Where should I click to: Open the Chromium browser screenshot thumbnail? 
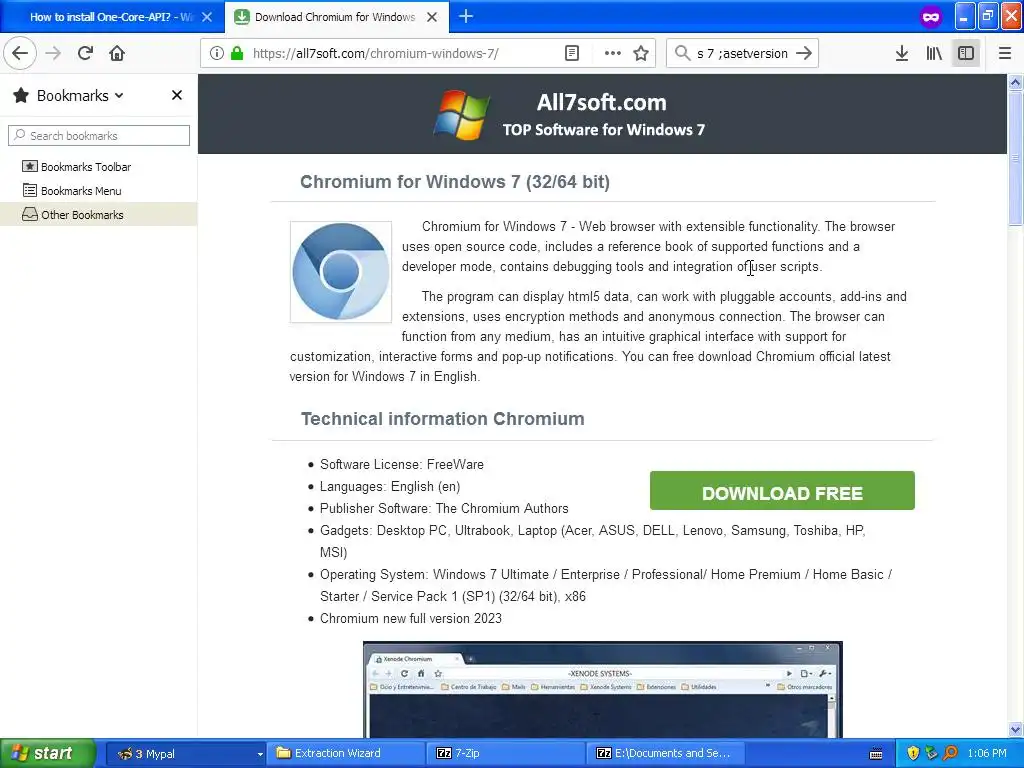pyautogui.click(x=603, y=690)
